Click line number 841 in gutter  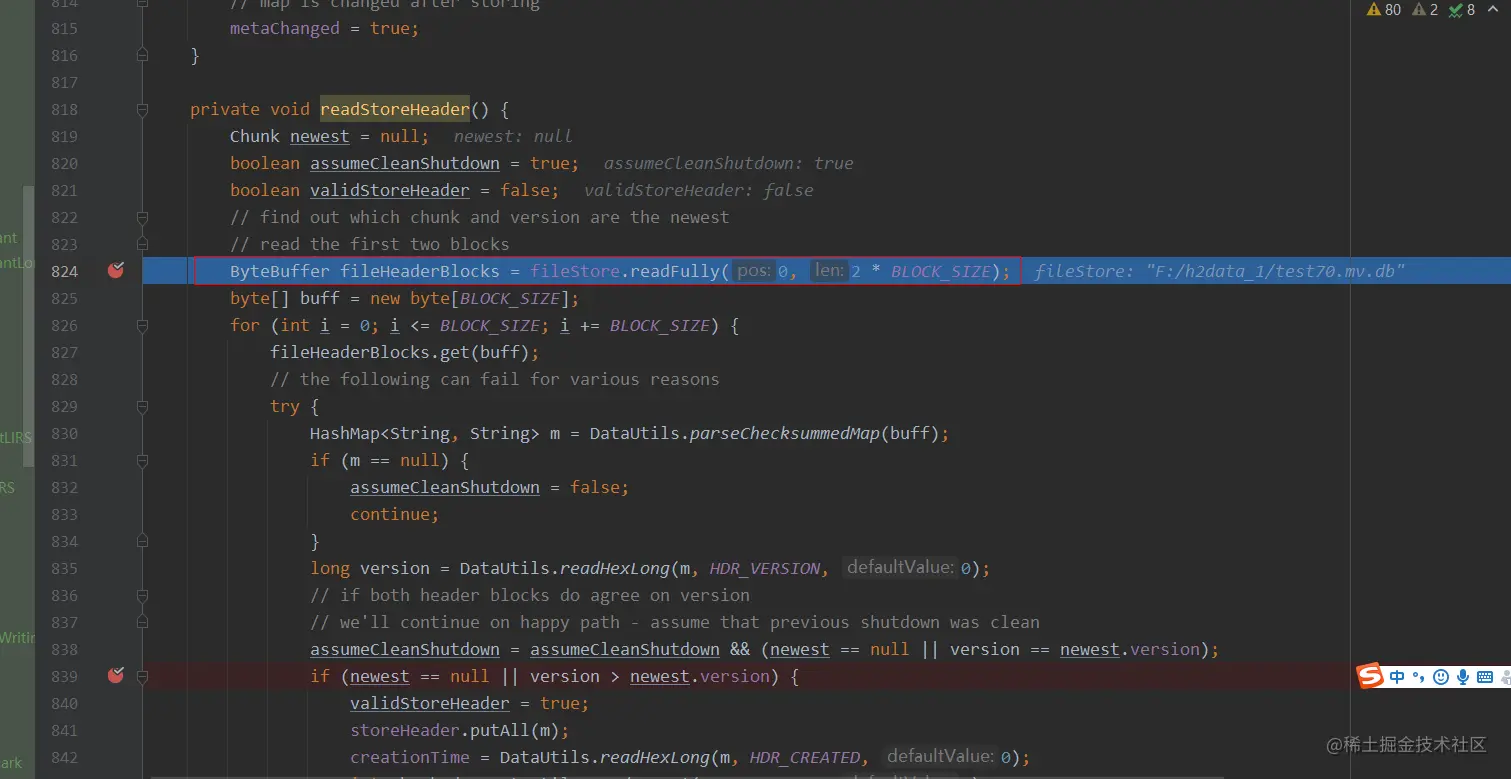(x=64, y=730)
